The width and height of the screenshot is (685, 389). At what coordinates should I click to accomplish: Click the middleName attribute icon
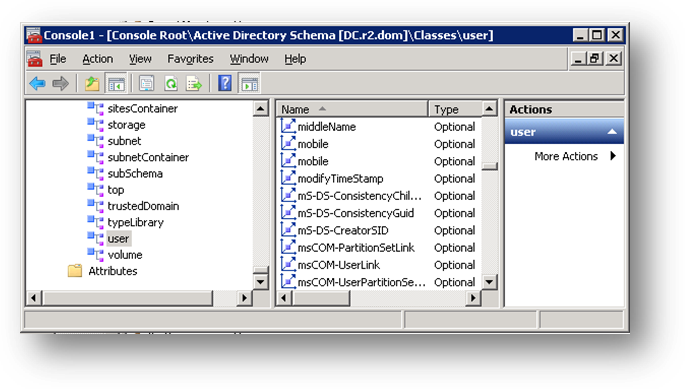click(x=288, y=126)
